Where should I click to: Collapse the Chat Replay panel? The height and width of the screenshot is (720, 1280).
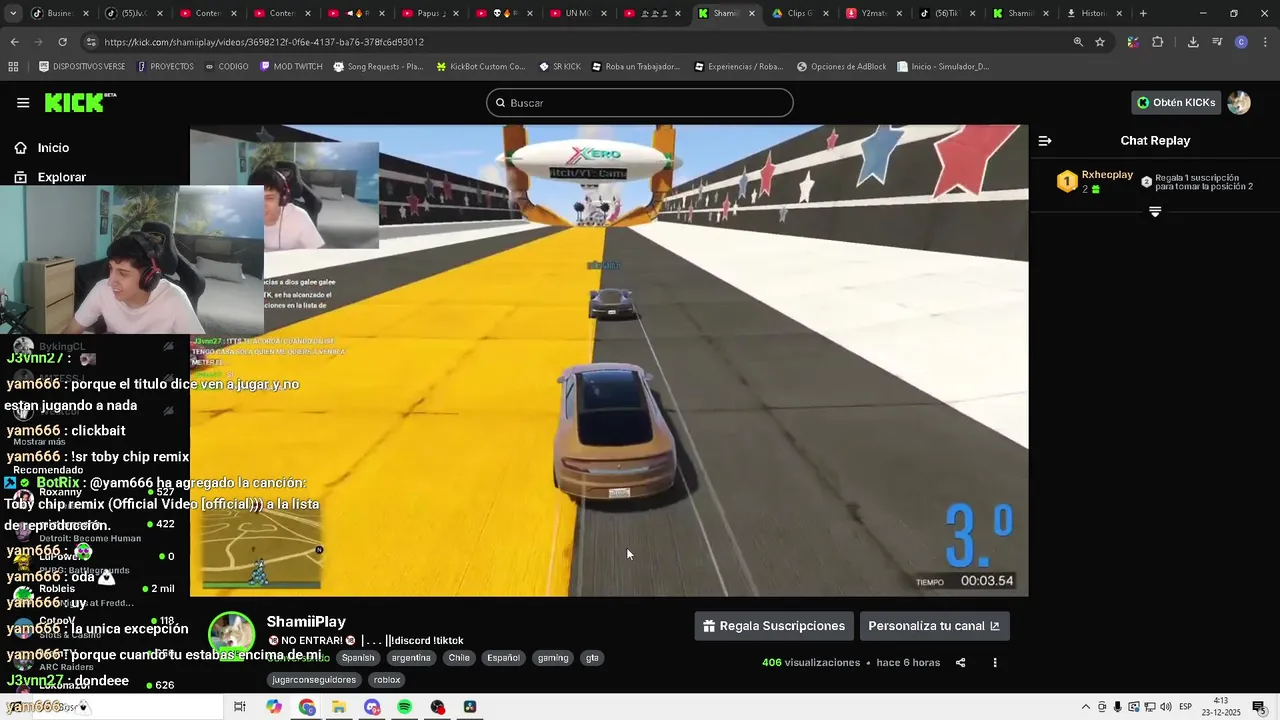1045,141
